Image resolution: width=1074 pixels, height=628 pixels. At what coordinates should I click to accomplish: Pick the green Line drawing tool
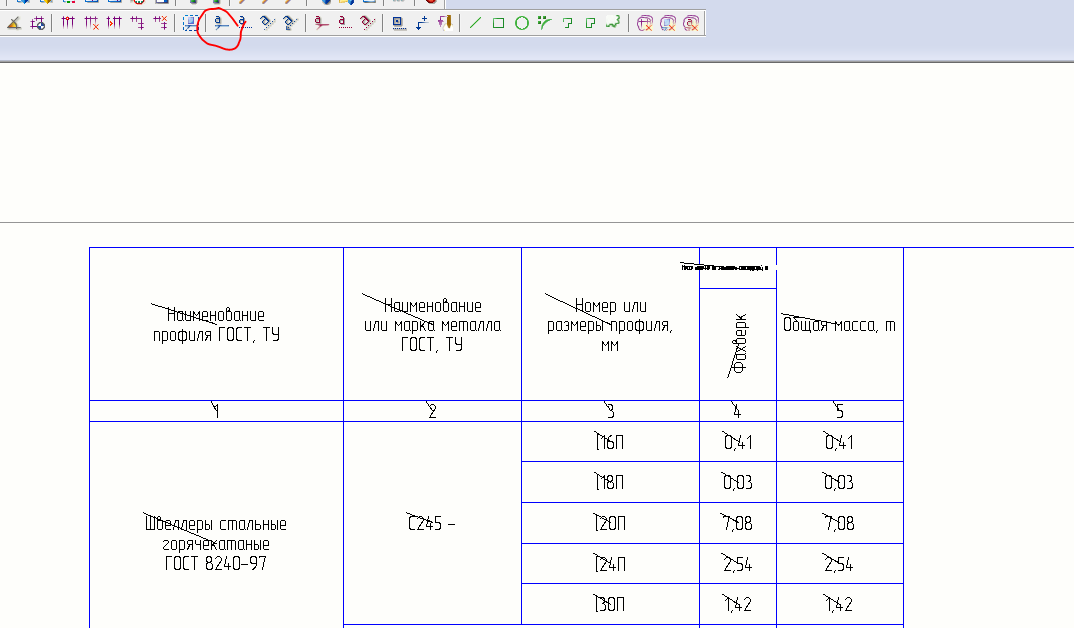point(475,22)
